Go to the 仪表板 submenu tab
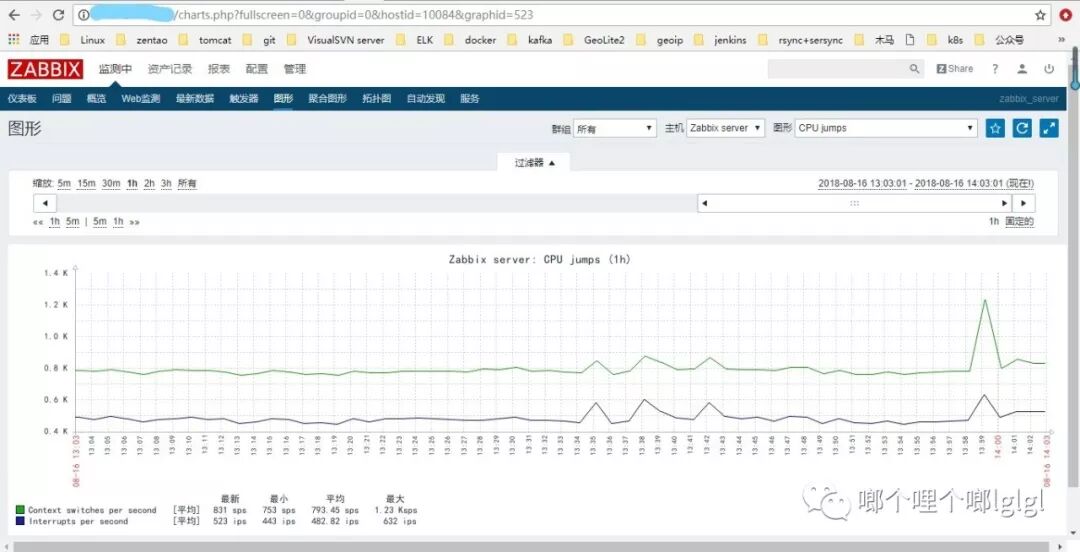1080x552 pixels. click(22, 99)
